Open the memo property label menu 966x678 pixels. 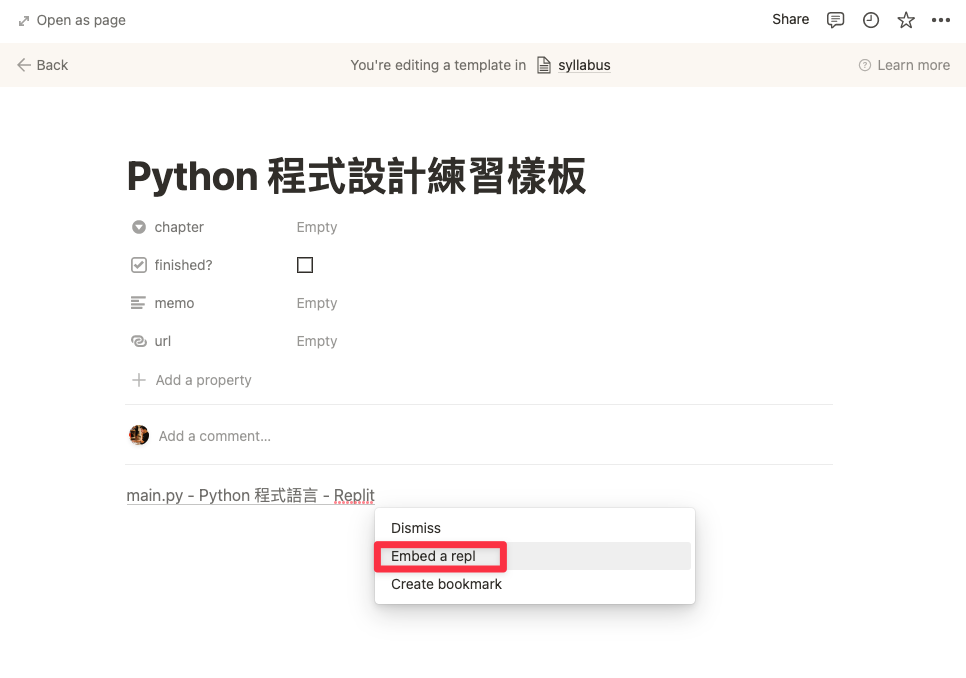174,303
